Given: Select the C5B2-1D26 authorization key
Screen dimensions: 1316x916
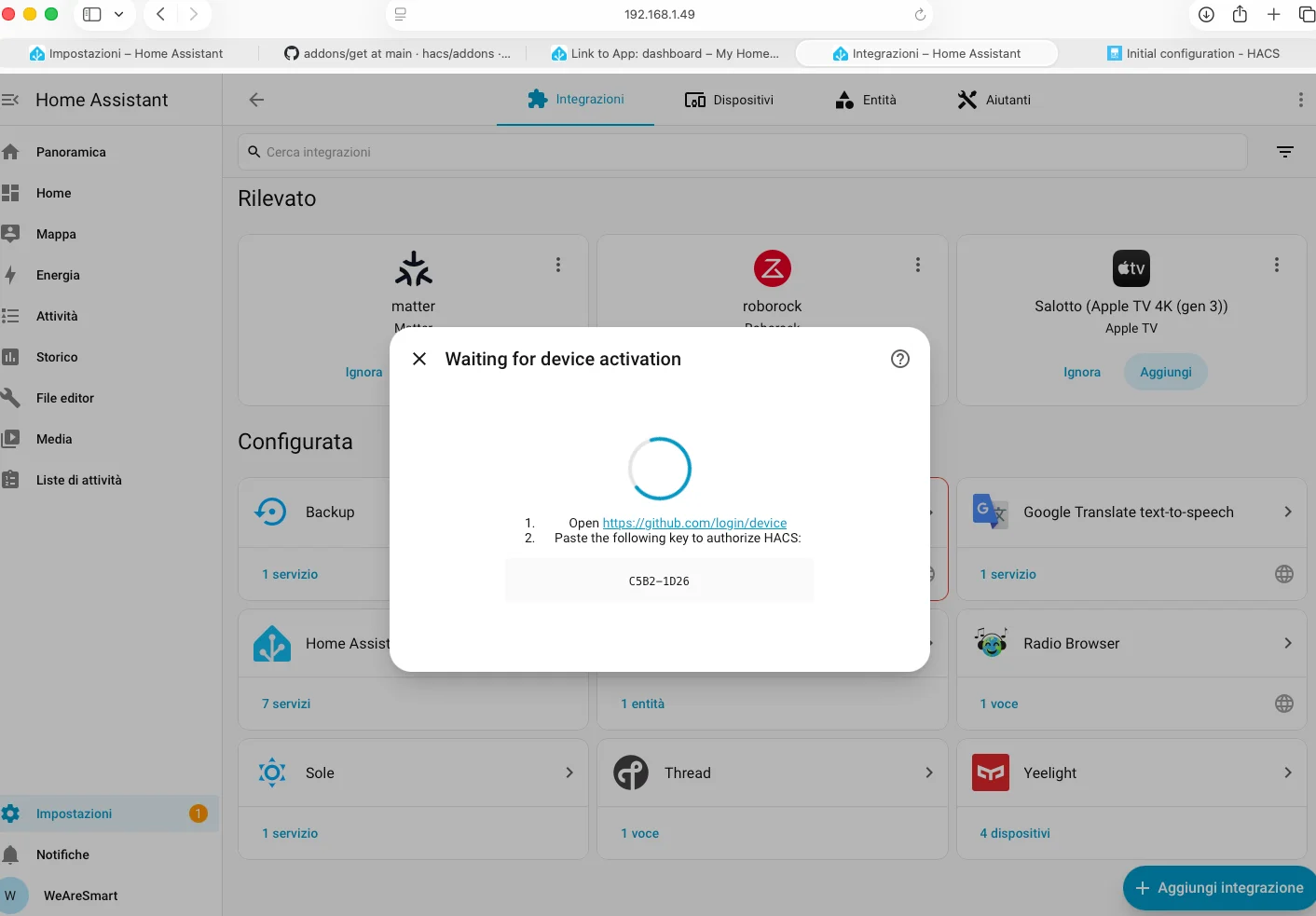Looking at the screenshot, I should tap(659, 581).
